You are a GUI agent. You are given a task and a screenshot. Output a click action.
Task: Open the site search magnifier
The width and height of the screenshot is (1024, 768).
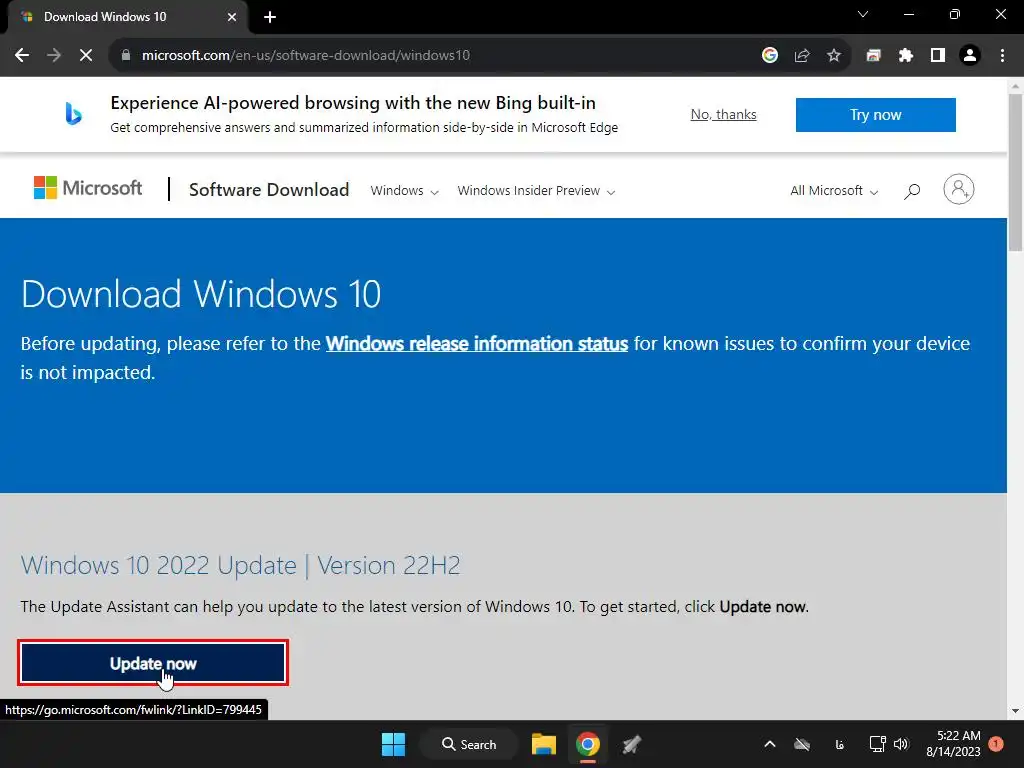click(912, 191)
